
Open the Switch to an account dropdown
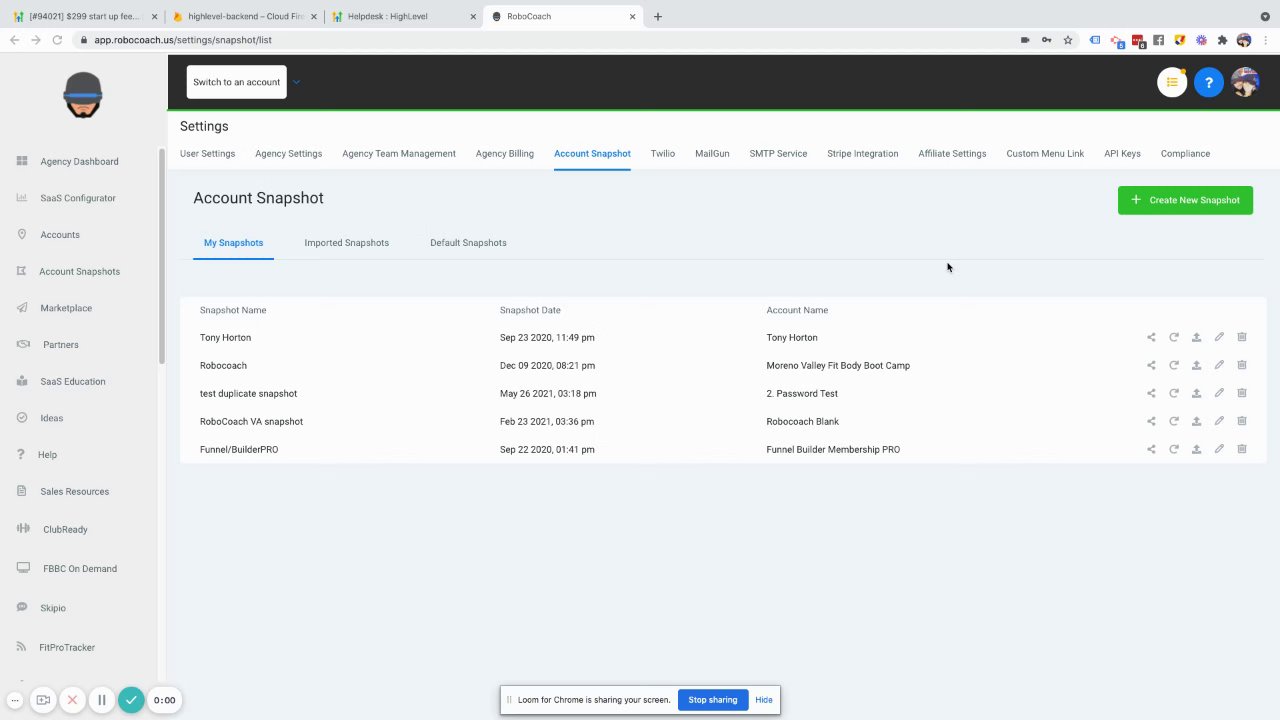pyautogui.click(x=237, y=82)
